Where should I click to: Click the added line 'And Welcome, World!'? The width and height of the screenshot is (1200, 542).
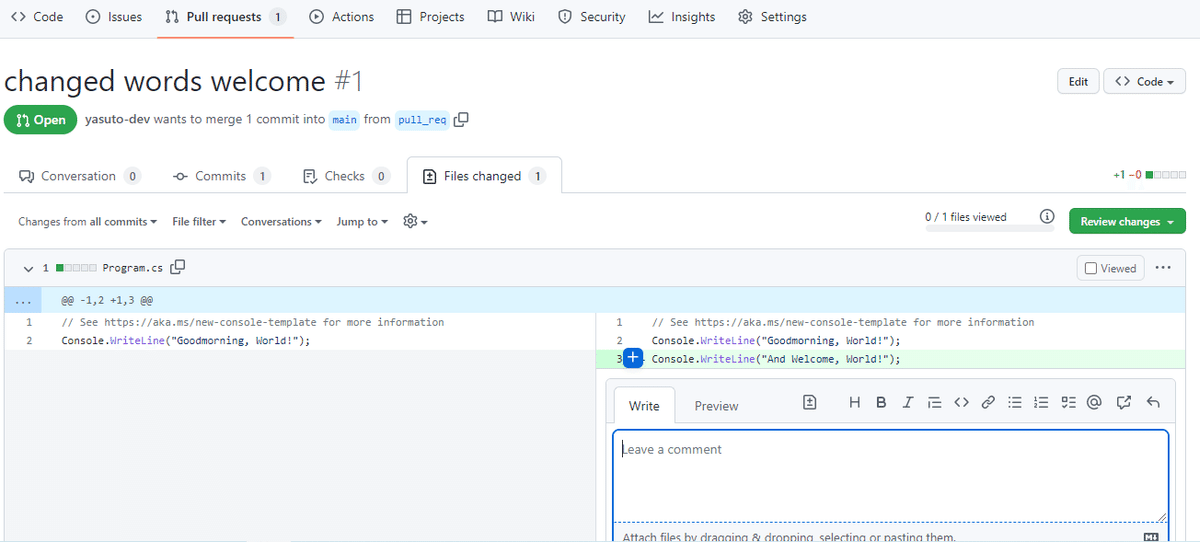coord(776,359)
